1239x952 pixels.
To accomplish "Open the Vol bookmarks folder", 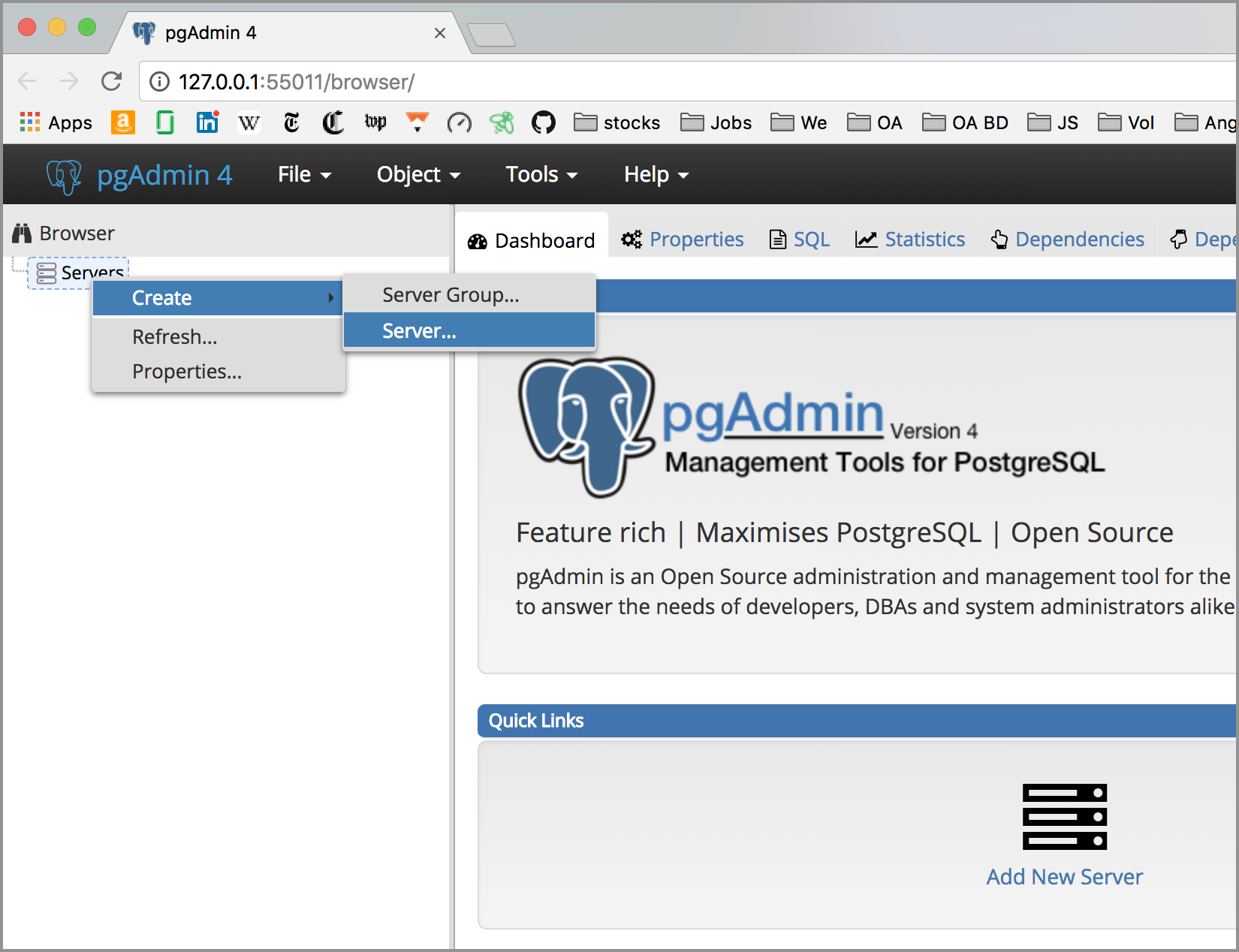I will (x=1126, y=122).
